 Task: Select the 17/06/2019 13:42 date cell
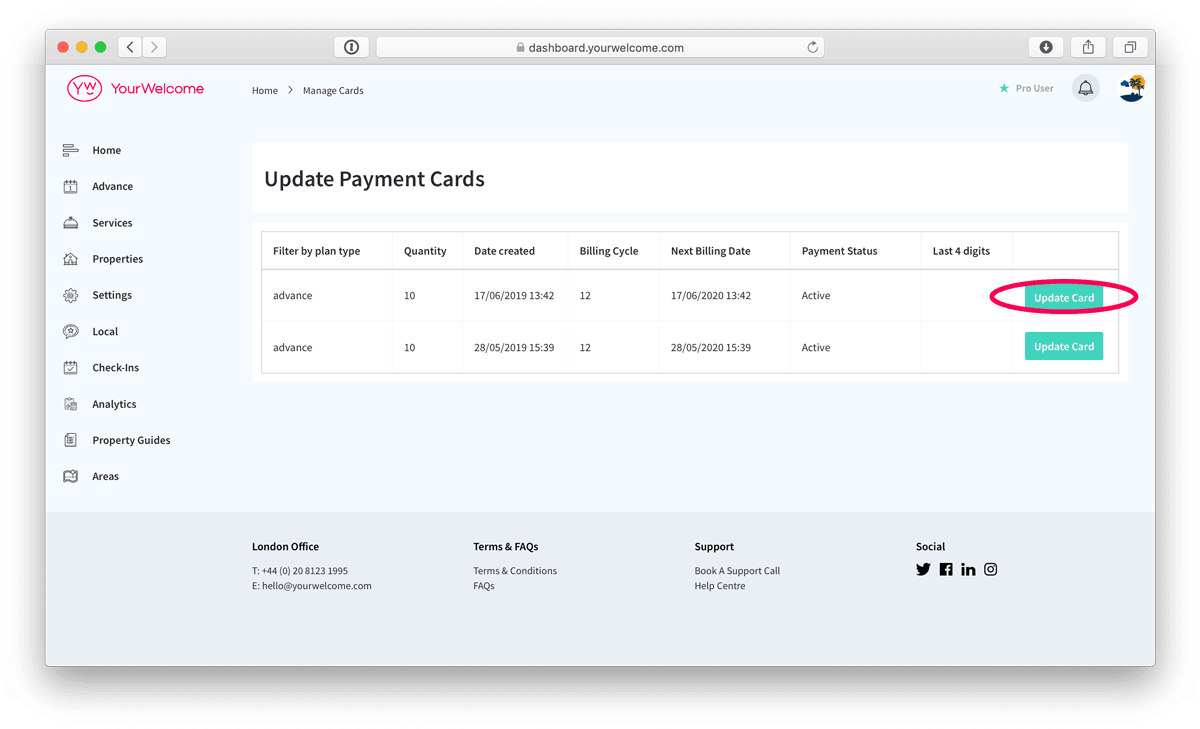click(x=514, y=296)
